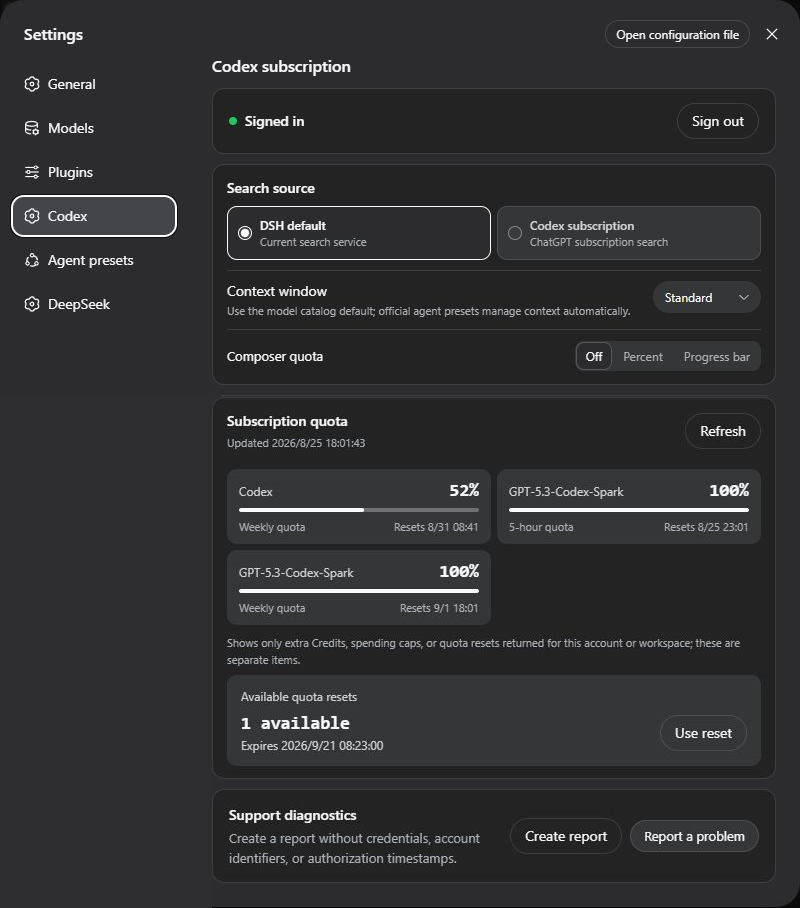800x908 pixels.
Task: Click the context window description about agent presets
Action: coord(428,312)
